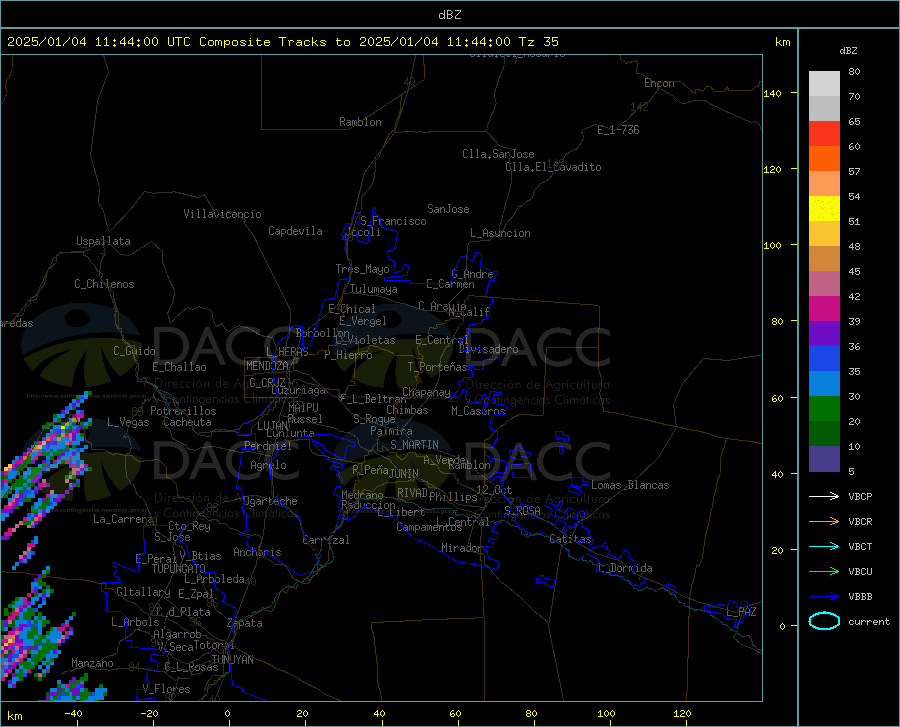The width and height of the screenshot is (900, 727).
Task: Select the yellow 51 dBZ color swatch
Action: pos(824,209)
